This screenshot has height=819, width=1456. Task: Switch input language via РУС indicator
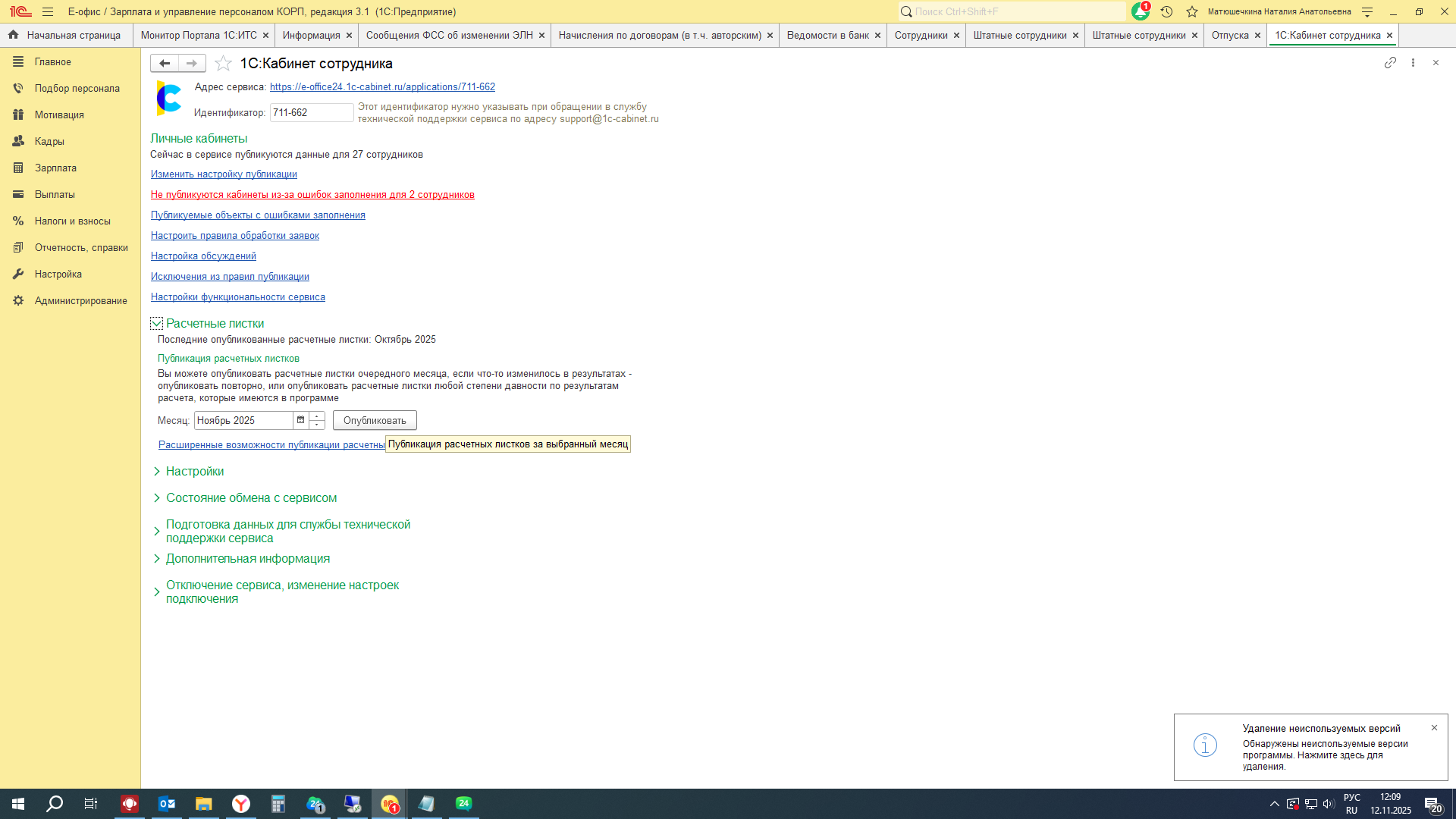coord(1351,798)
